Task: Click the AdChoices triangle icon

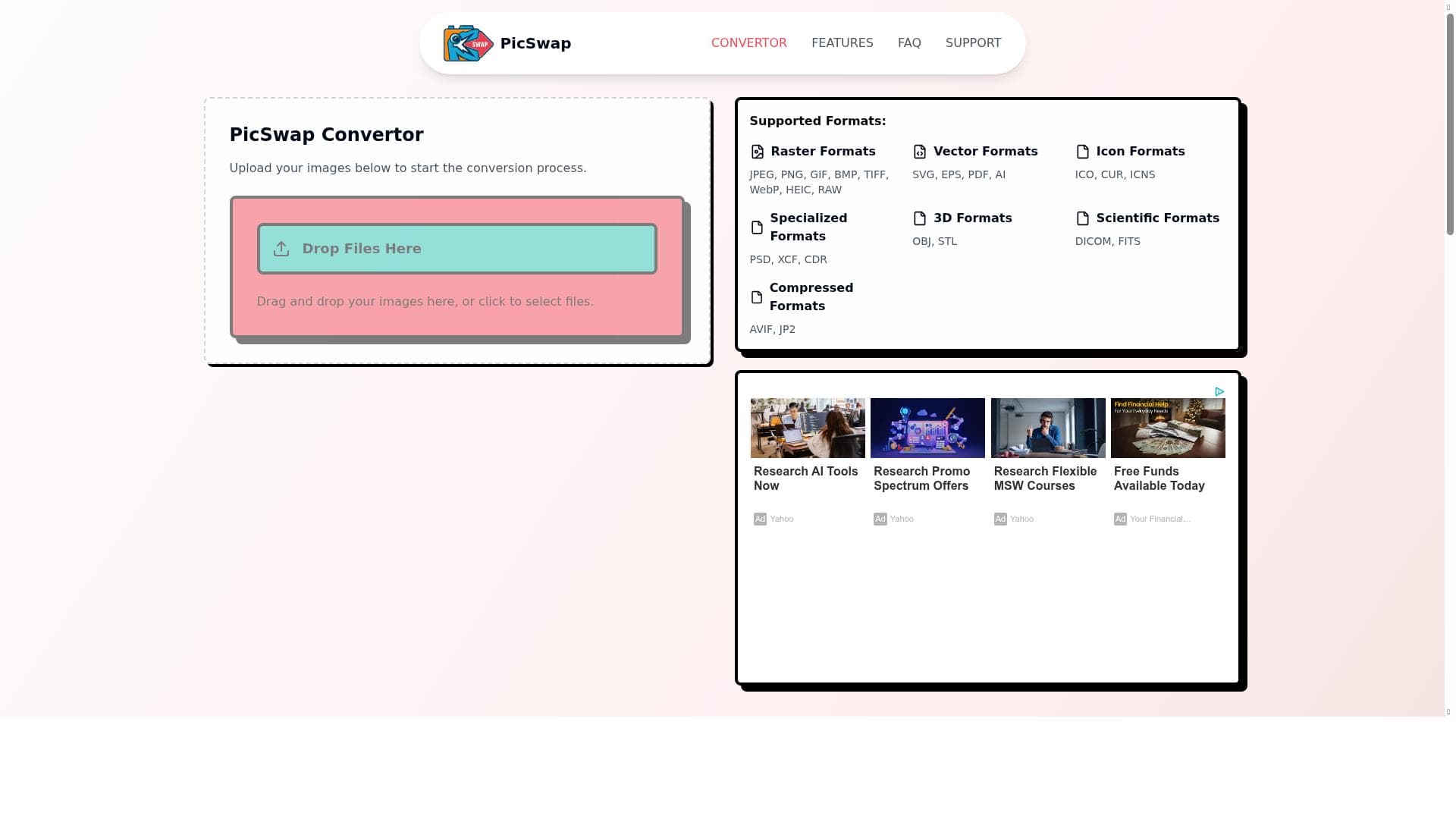Action: [x=1219, y=392]
